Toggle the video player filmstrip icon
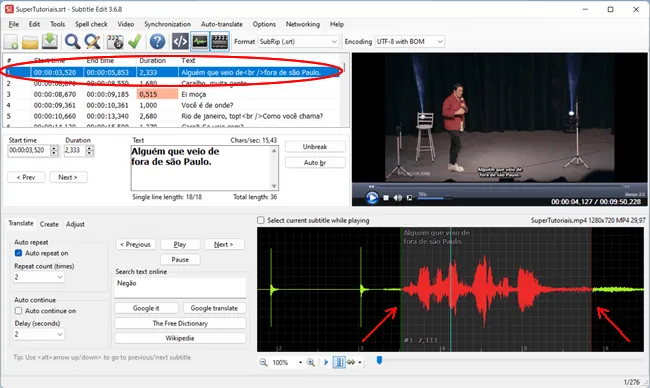The height and width of the screenshot is (388, 650). [x=220, y=41]
